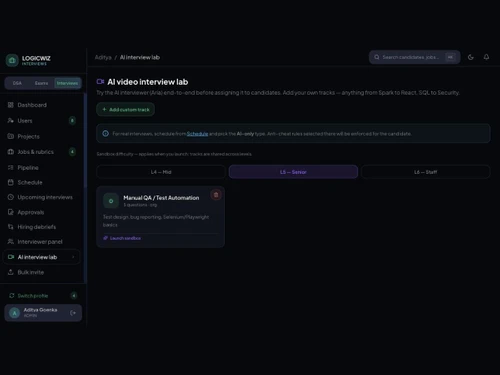Go to Hiring debriefs page
Viewport: 500px width, 375px height.
(42, 227)
